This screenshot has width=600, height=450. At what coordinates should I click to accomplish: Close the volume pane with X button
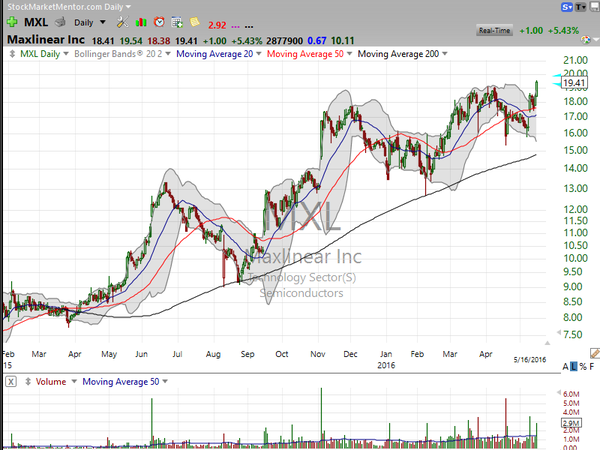(11, 382)
